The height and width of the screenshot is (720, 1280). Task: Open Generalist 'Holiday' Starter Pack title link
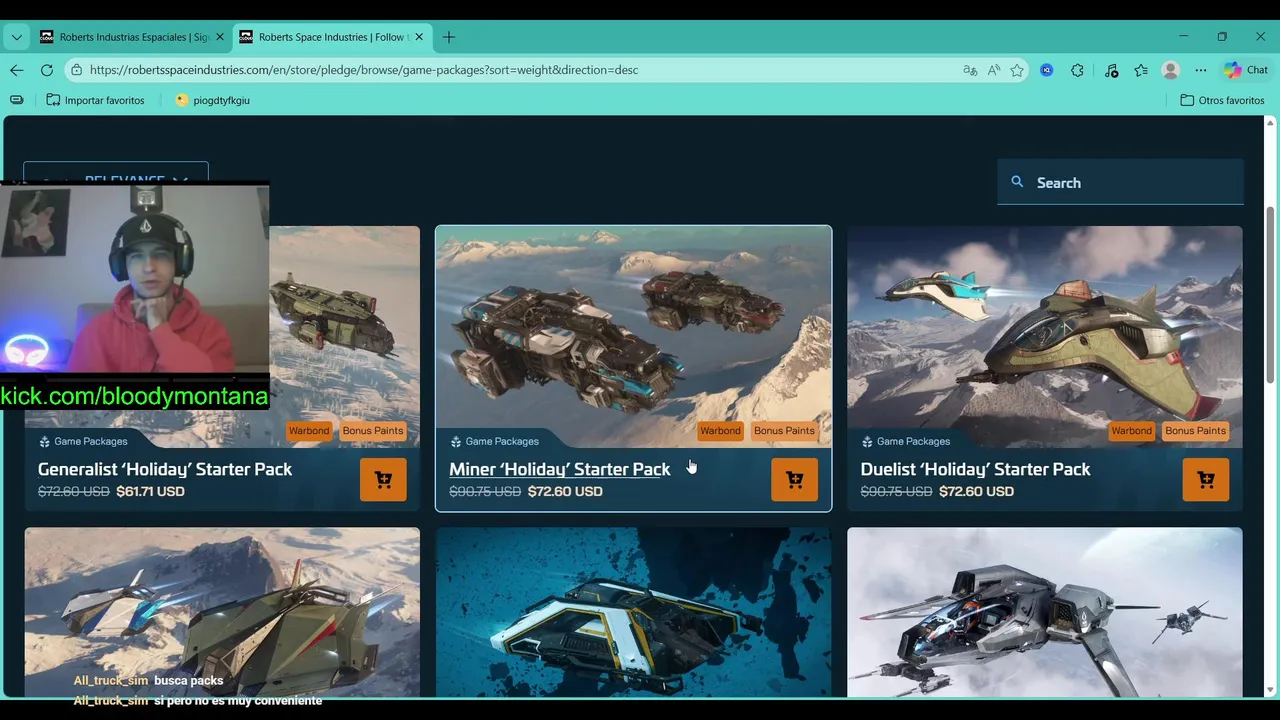(x=165, y=469)
